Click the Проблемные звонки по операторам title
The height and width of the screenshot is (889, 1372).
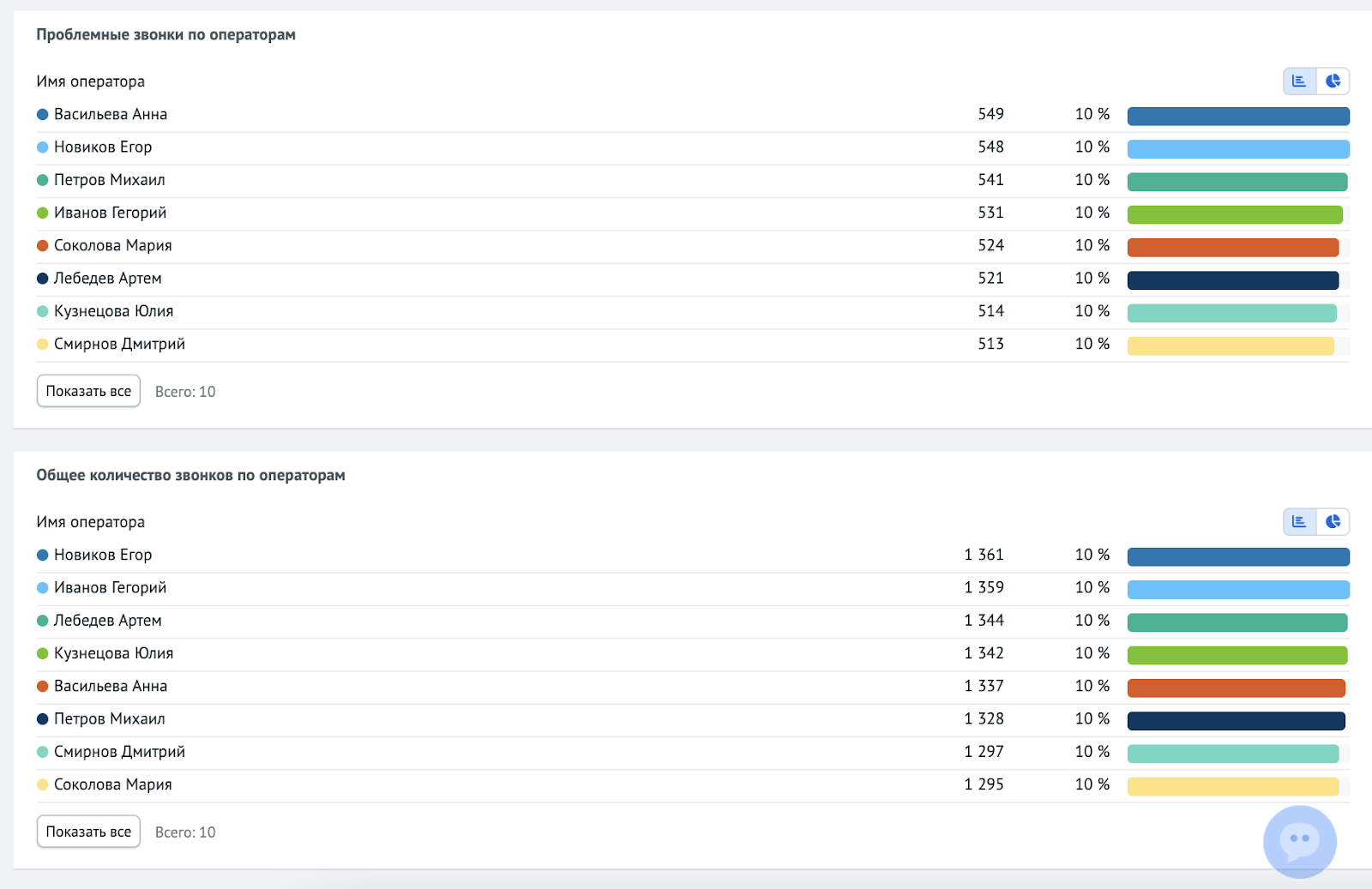click(165, 34)
